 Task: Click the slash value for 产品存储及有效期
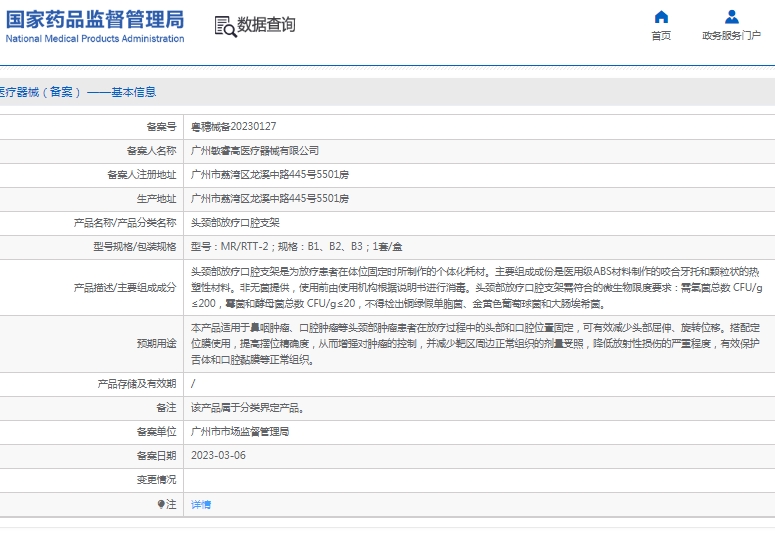click(193, 384)
